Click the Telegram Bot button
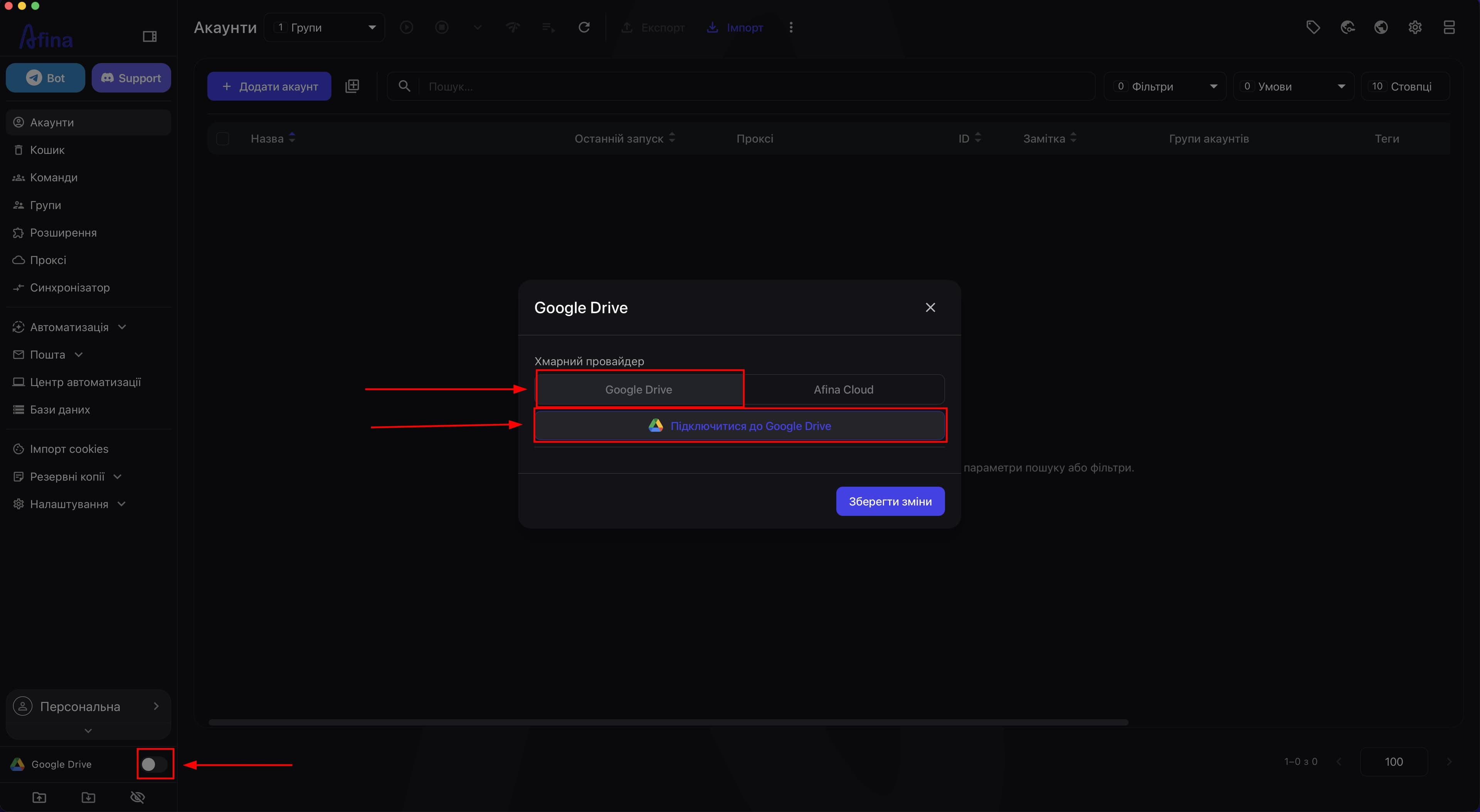Image resolution: width=1480 pixels, height=812 pixels. pos(45,77)
